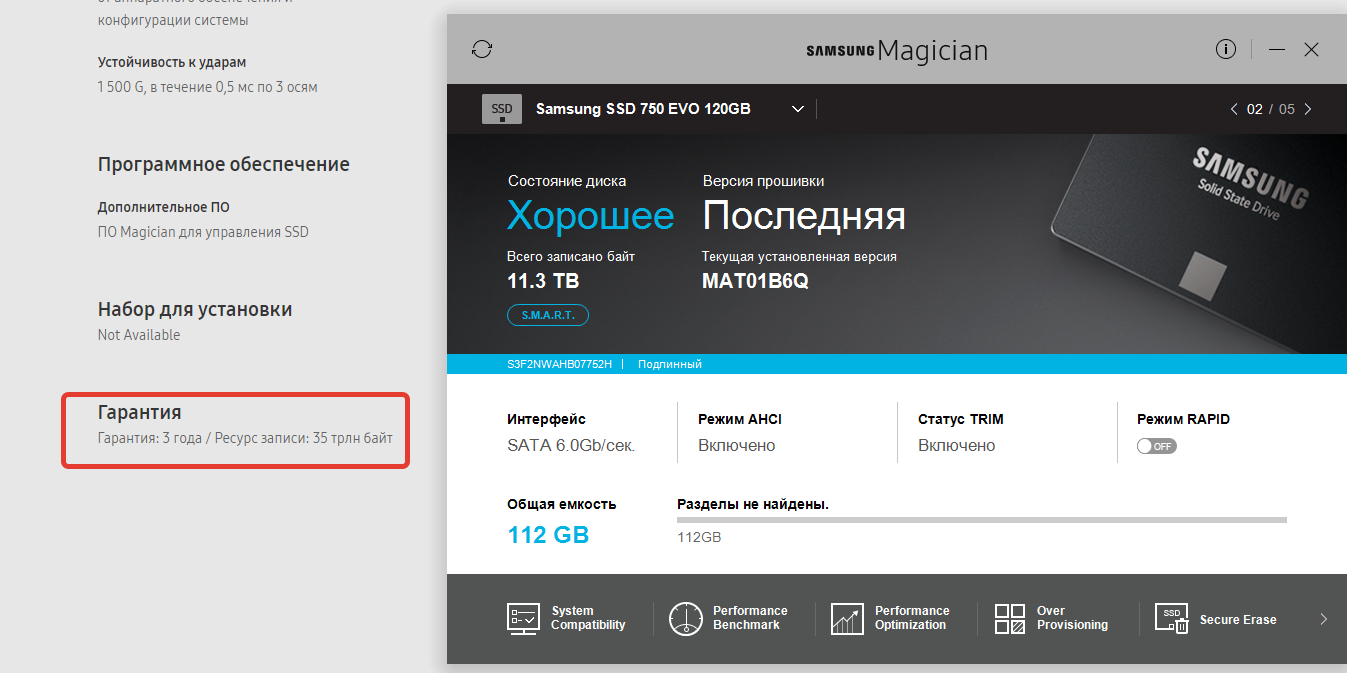Viewport: 1347px width, 673px height.
Task: Click serial number S3F2NWAHB07752H
Action: click(559, 364)
